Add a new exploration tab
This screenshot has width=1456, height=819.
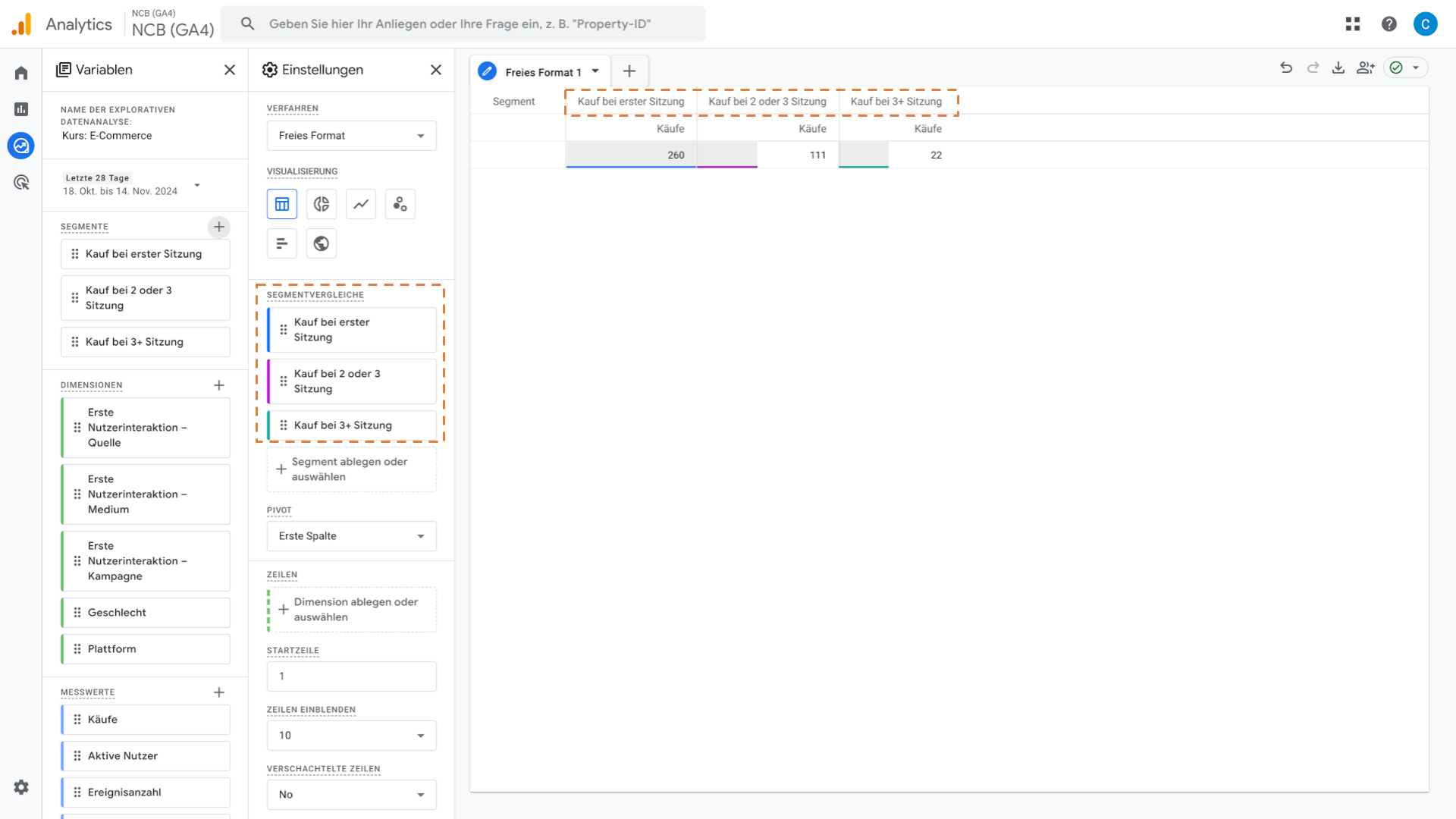click(x=629, y=71)
